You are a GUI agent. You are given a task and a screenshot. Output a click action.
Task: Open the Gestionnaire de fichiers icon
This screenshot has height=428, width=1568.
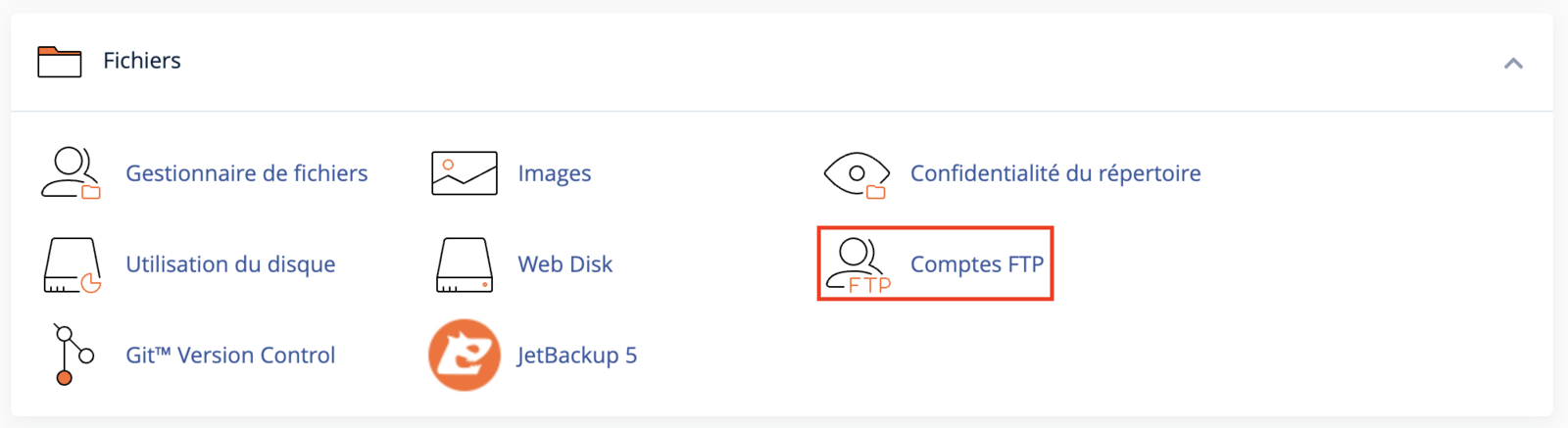pyautogui.click(x=71, y=173)
